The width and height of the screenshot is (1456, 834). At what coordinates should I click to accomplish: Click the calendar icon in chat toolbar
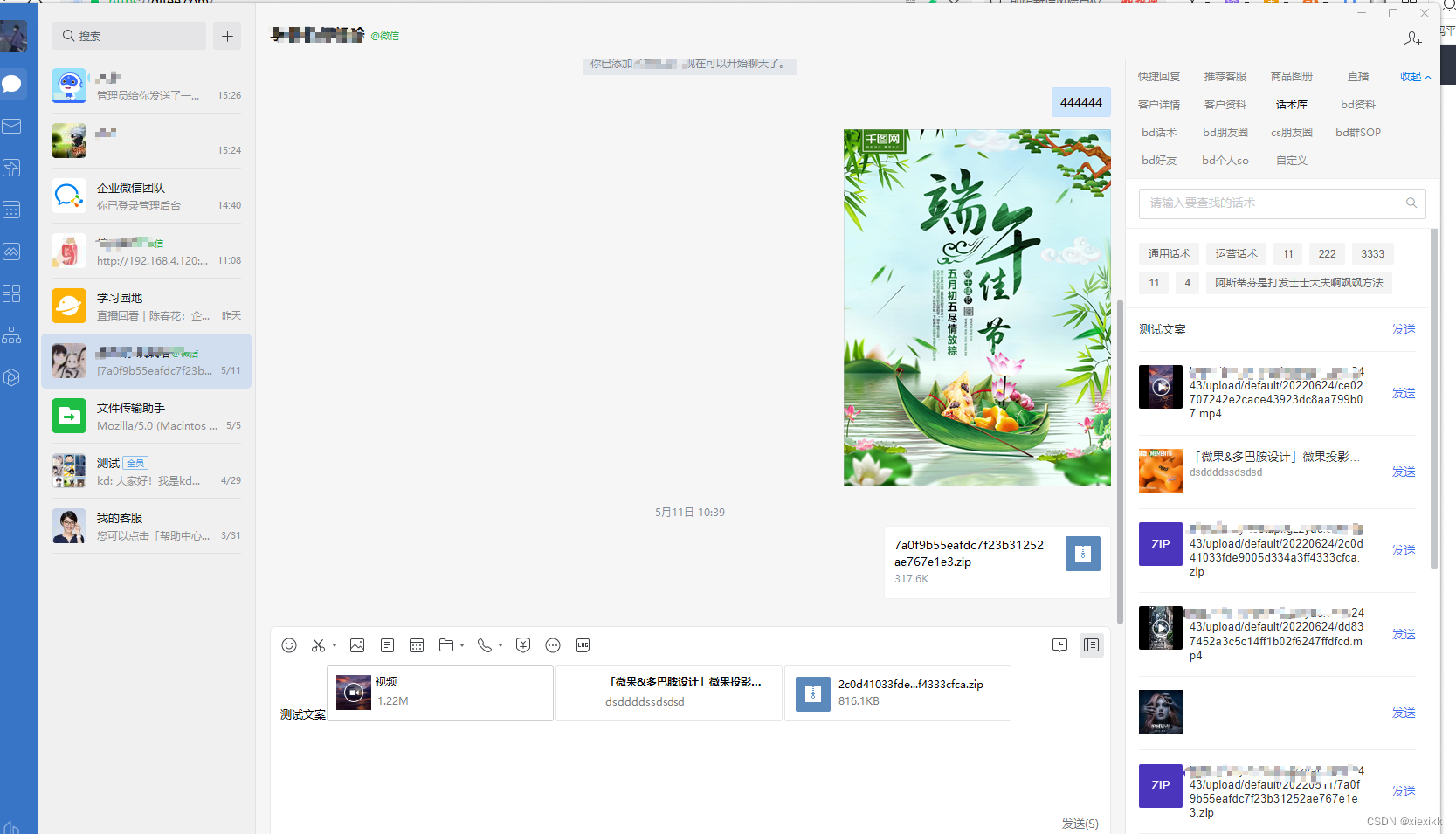pyautogui.click(x=417, y=645)
